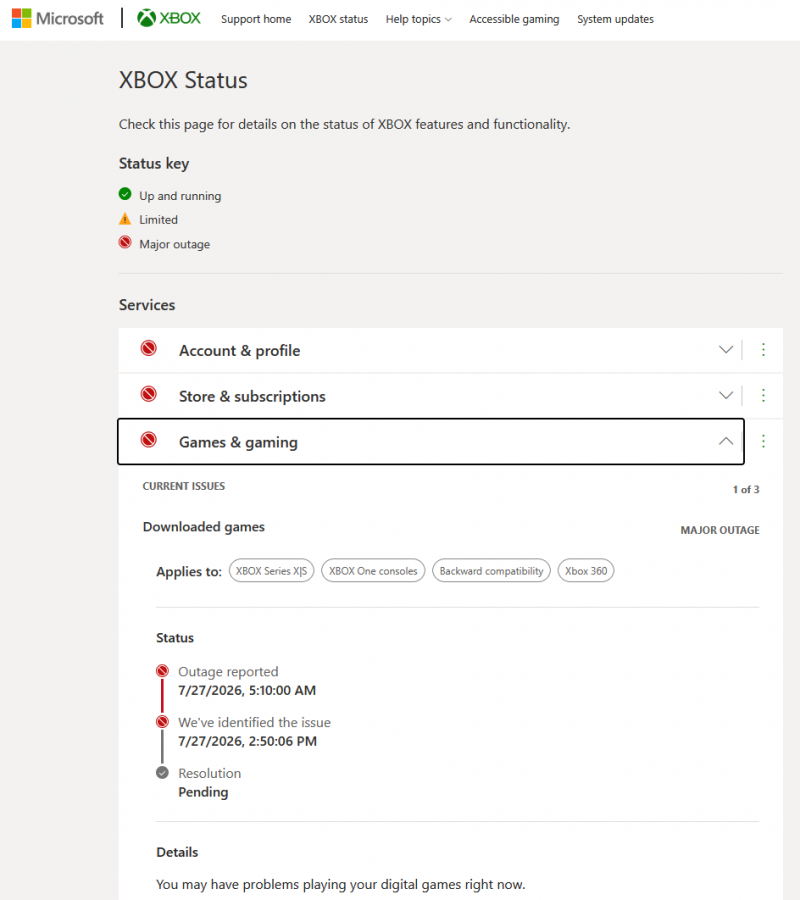This screenshot has width=800, height=900.
Task: Click the Account & profile heading
Action: [239, 351]
